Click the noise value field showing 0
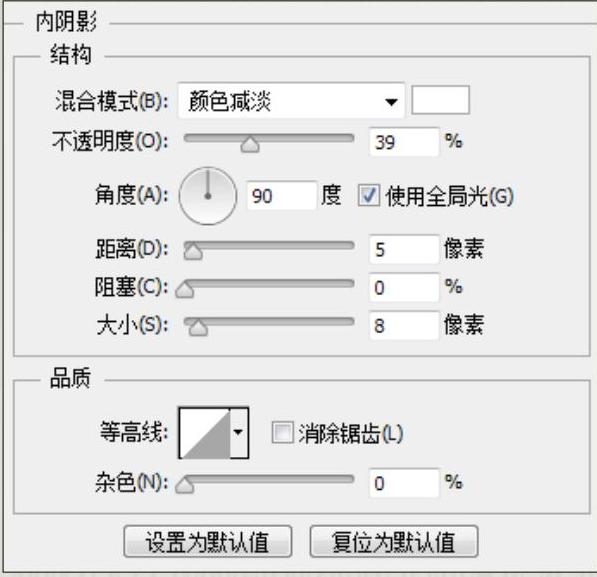 [x=404, y=483]
